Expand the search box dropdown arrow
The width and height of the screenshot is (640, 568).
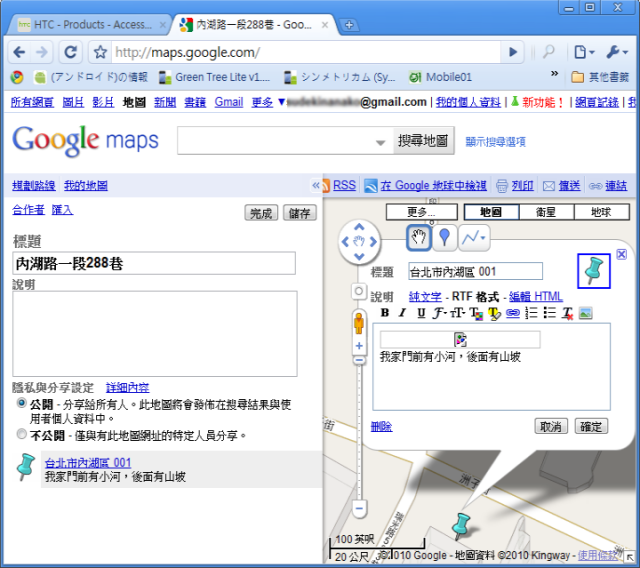[380, 142]
